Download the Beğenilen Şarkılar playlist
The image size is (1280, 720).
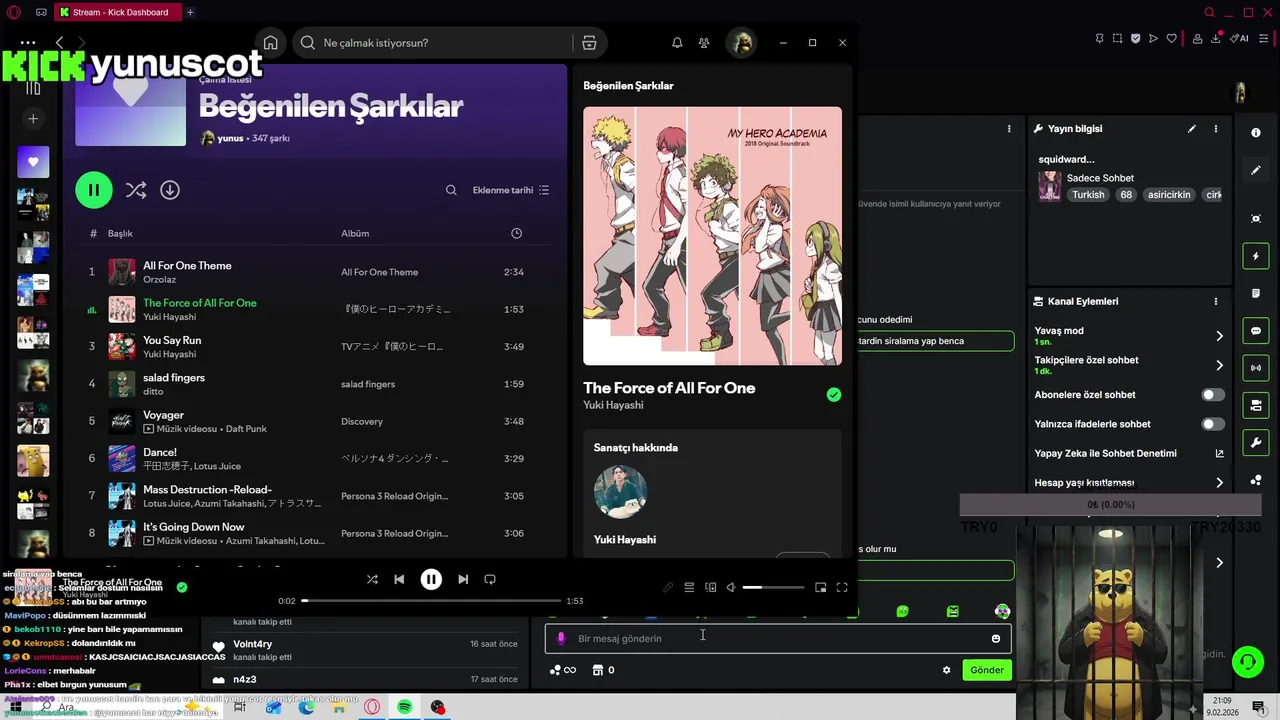(x=170, y=190)
